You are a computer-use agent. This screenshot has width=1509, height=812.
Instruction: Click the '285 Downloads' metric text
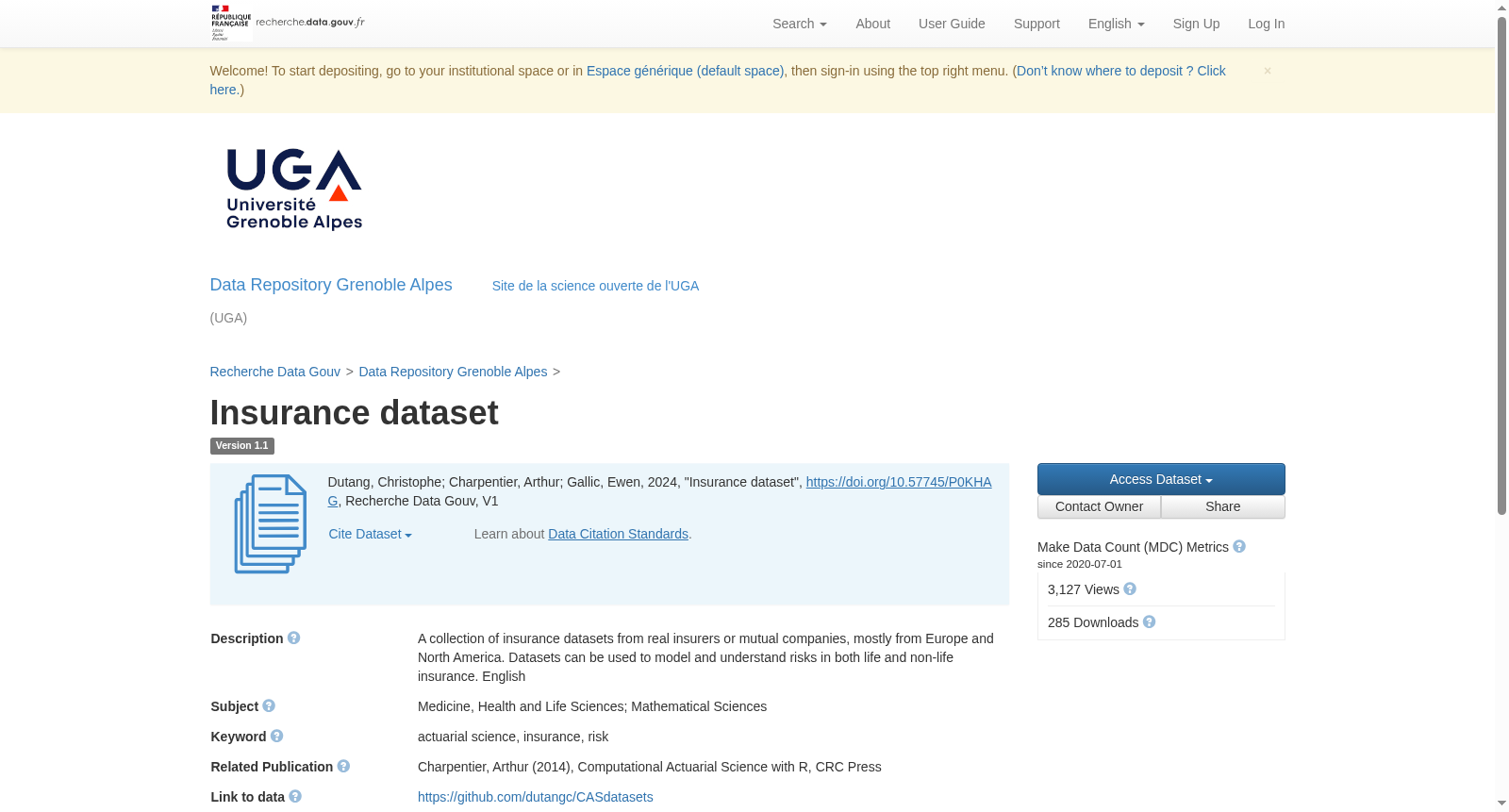[x=1093, y=622]
